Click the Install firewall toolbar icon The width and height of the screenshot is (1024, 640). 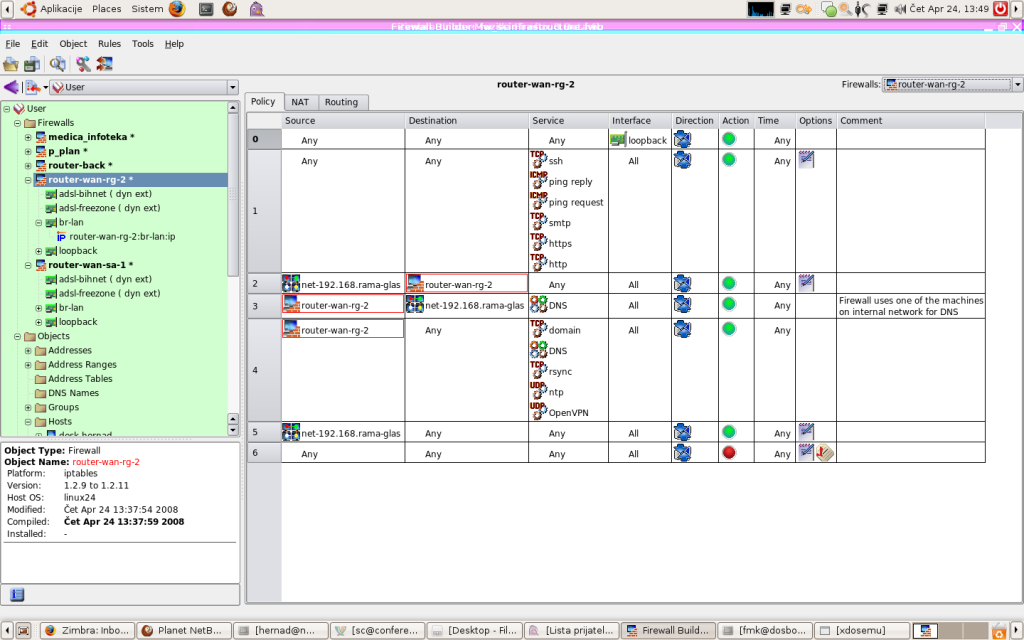coord(104,64)
